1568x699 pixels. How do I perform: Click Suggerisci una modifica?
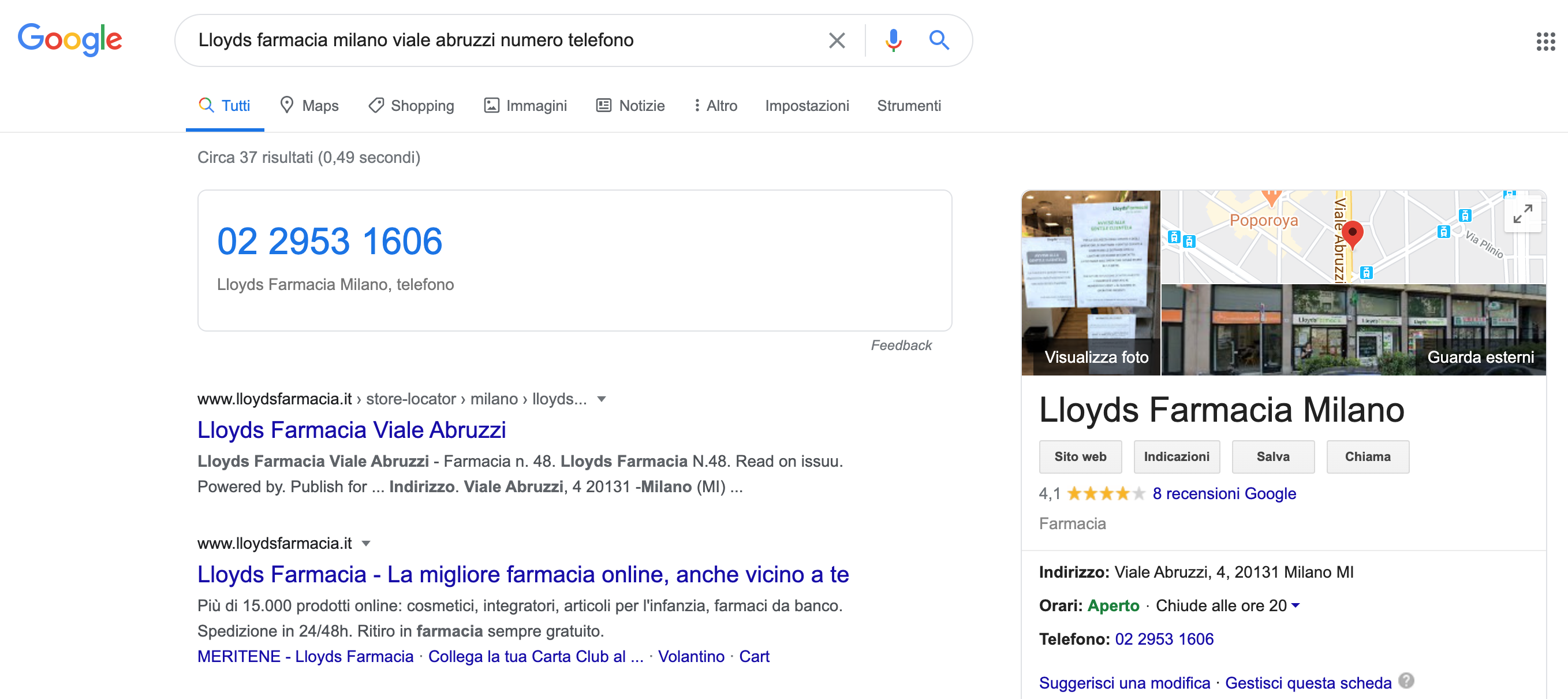1124,683
